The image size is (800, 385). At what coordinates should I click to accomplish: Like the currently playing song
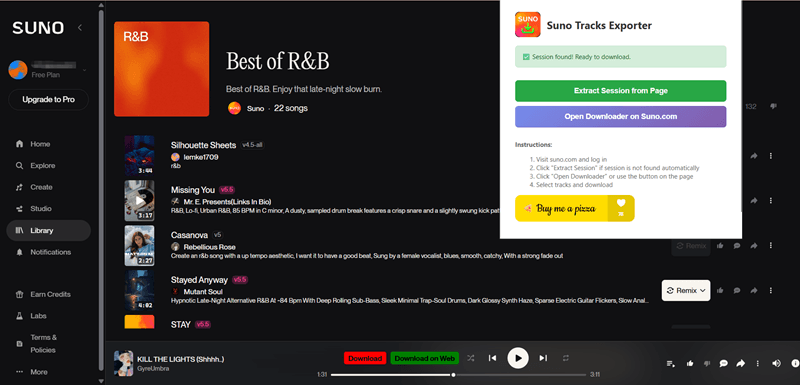point(690,363)
